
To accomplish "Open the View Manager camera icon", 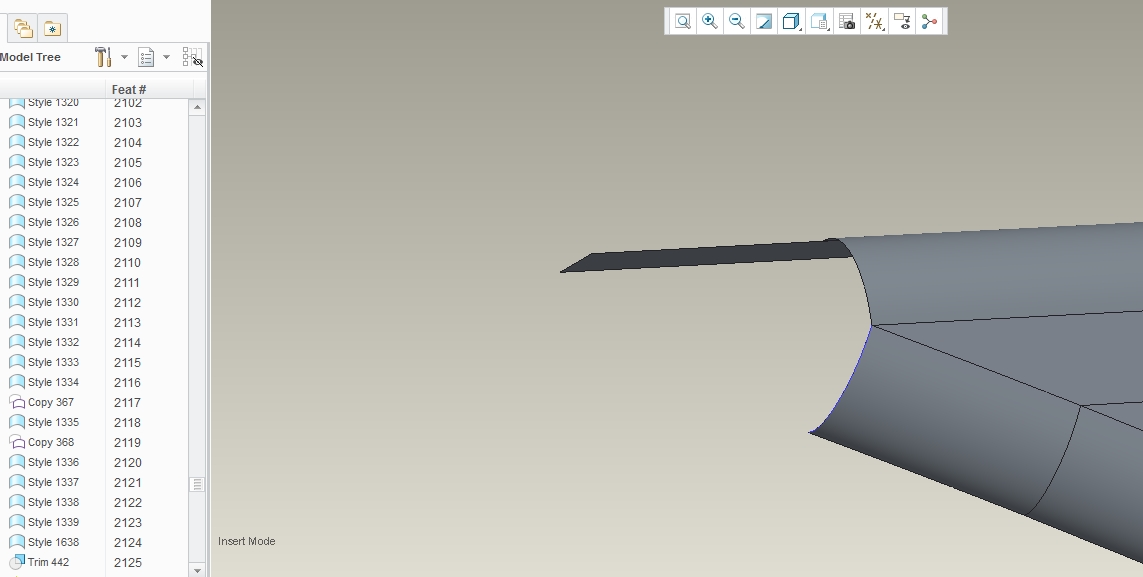I will pyautogui.click(x=846, y=21).
